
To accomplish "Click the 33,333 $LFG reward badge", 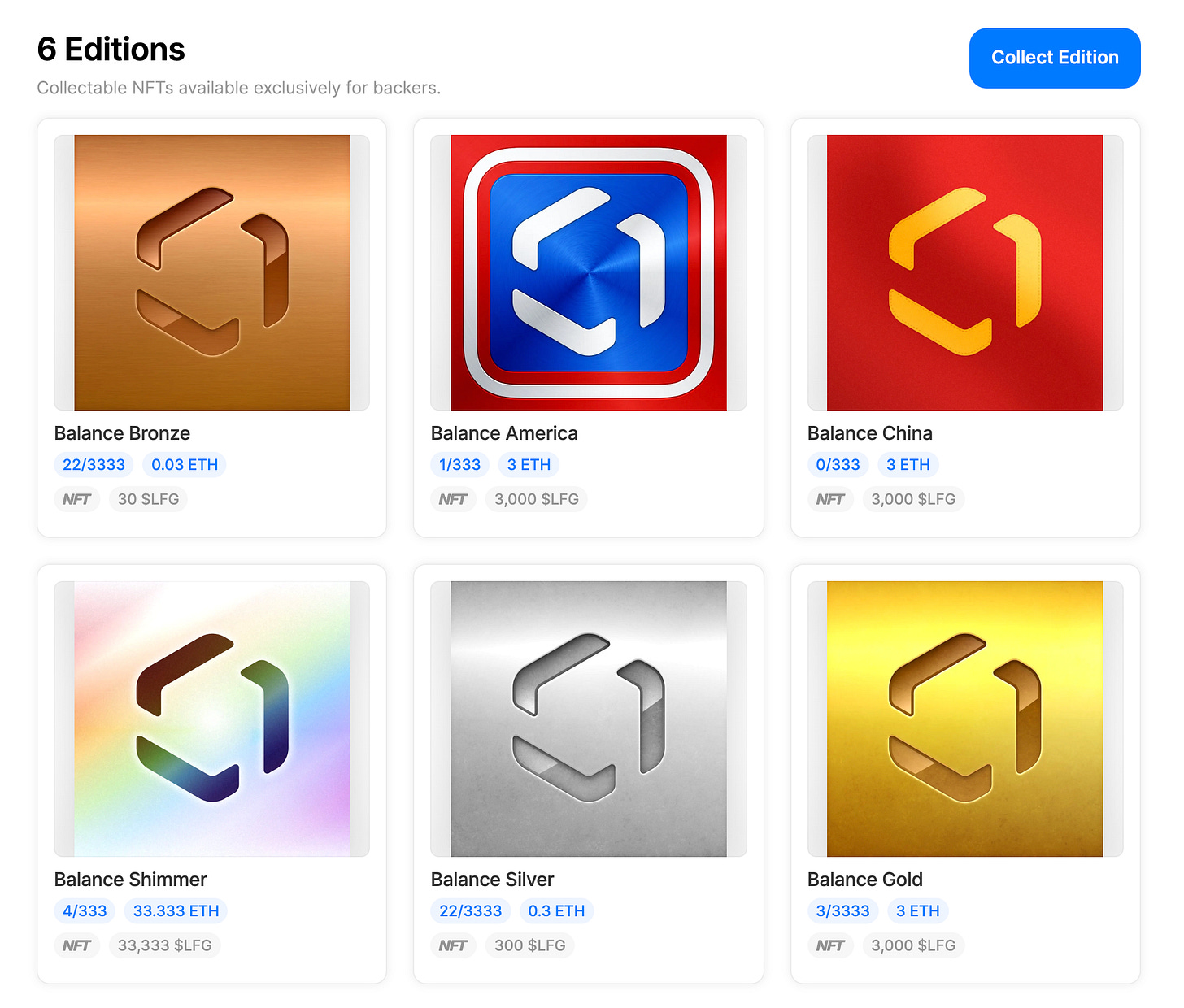I will 165,945.
